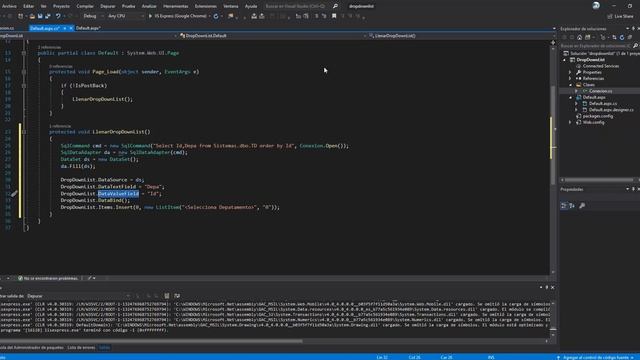
Task: Collapse the Default class outlining toggle
Action: [24, 53]
